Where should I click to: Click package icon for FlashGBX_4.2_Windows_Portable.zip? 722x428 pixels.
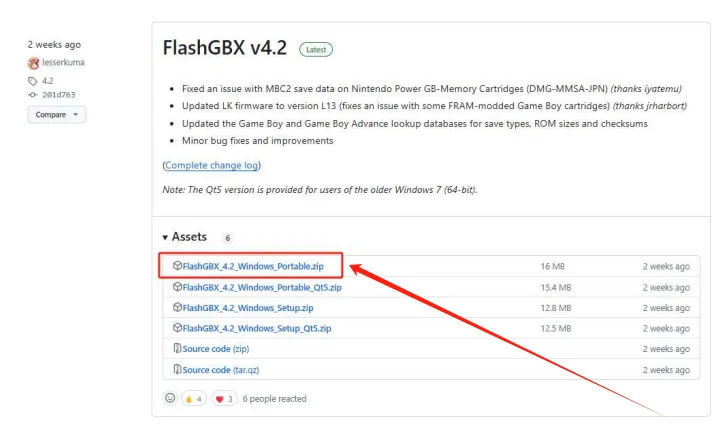177,266
